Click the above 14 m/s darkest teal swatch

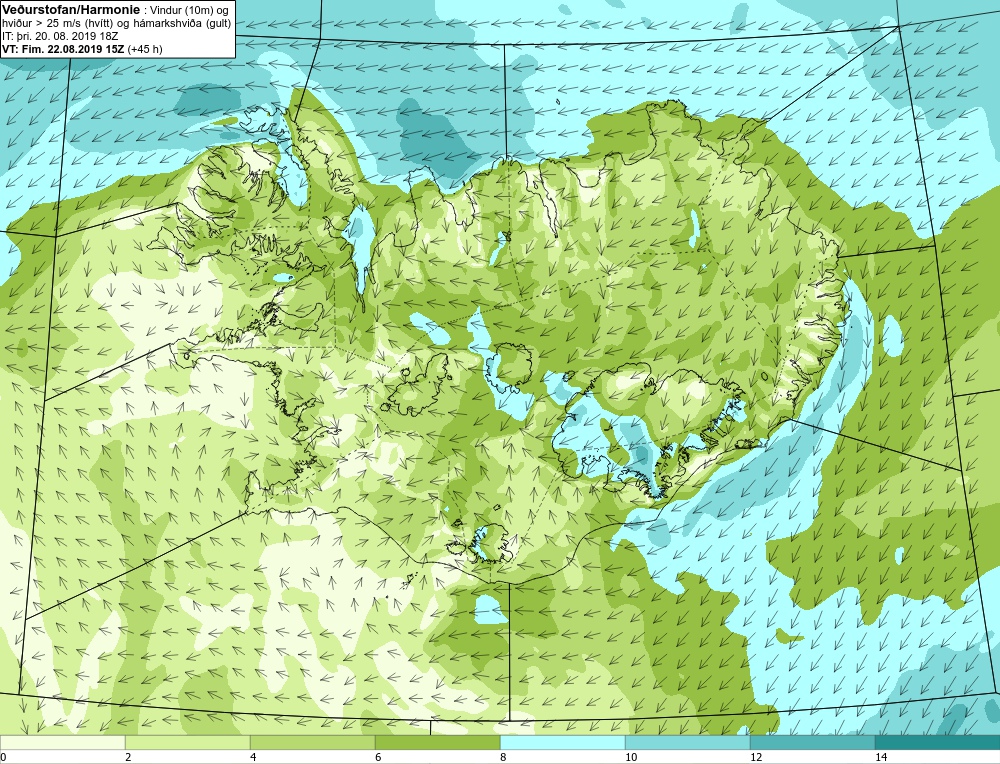[x=938, y=742]
